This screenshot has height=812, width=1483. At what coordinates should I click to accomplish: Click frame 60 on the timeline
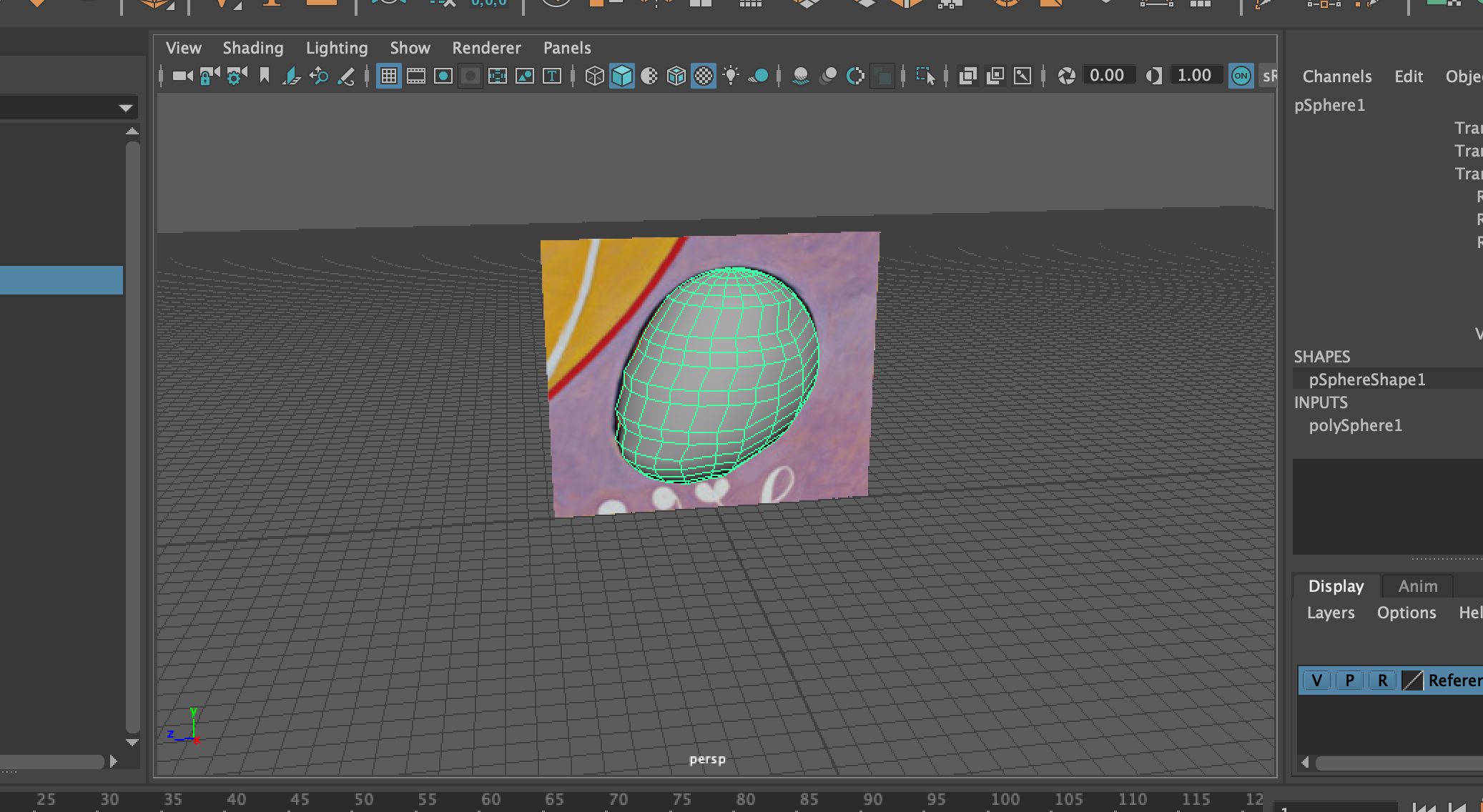491,799
